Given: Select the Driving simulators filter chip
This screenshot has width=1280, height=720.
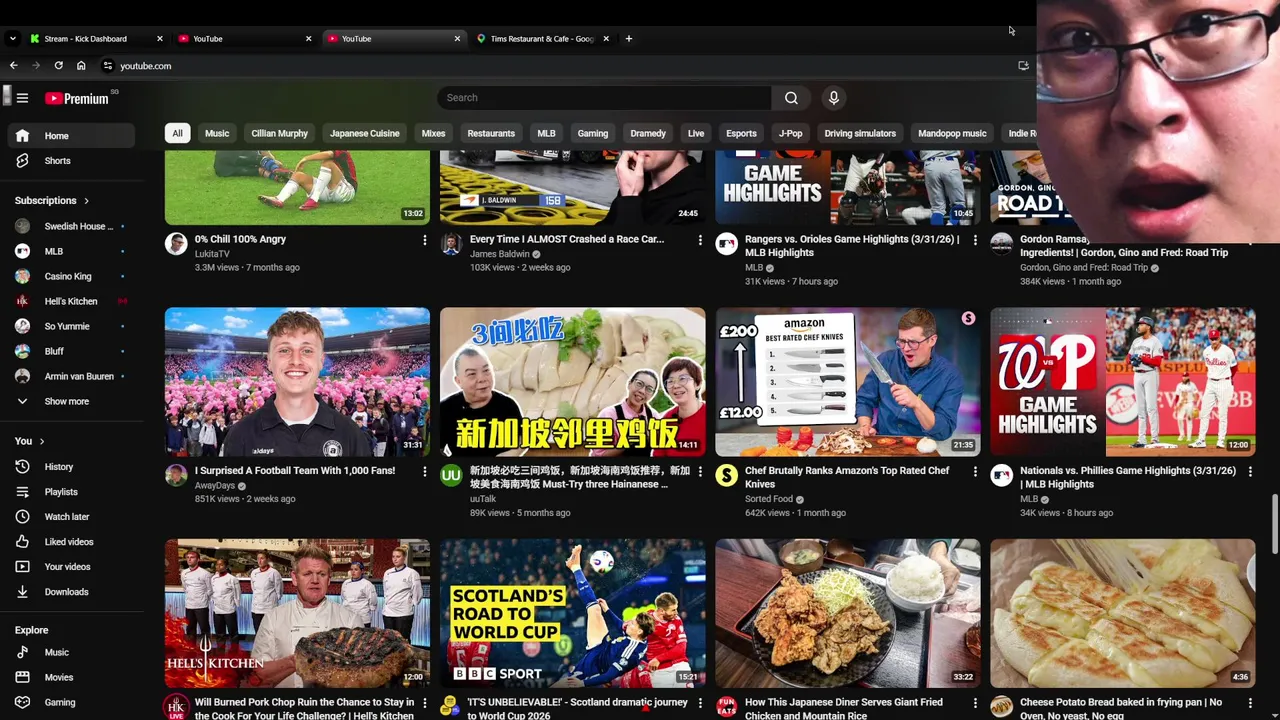Looking at the screenshot, I should [860, 133].
